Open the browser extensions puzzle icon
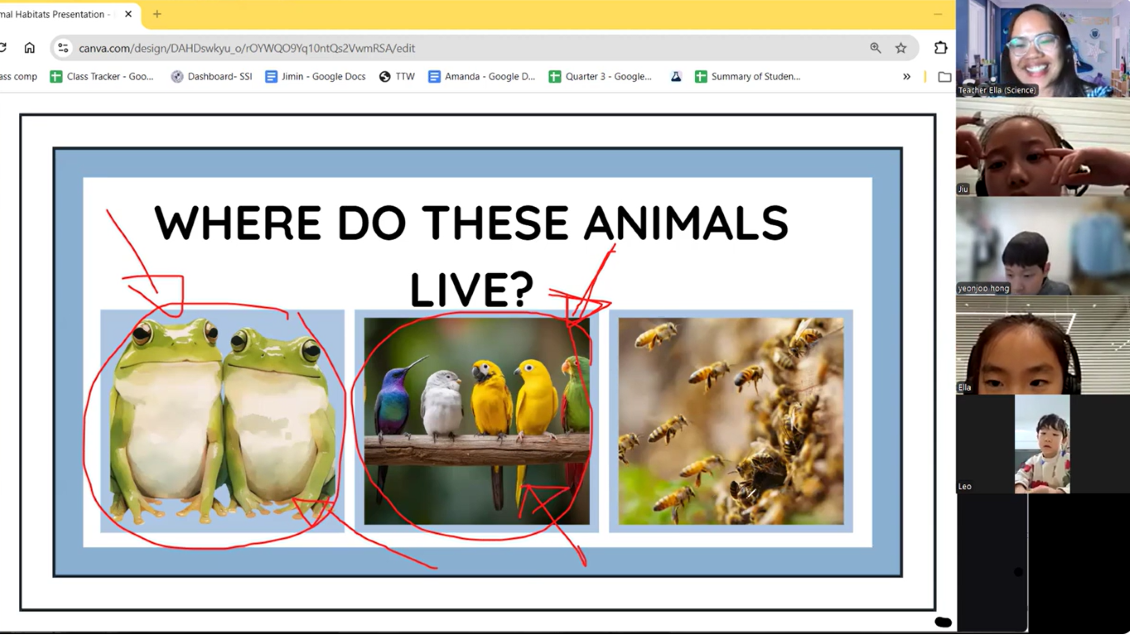 click(x=940, y=48)
